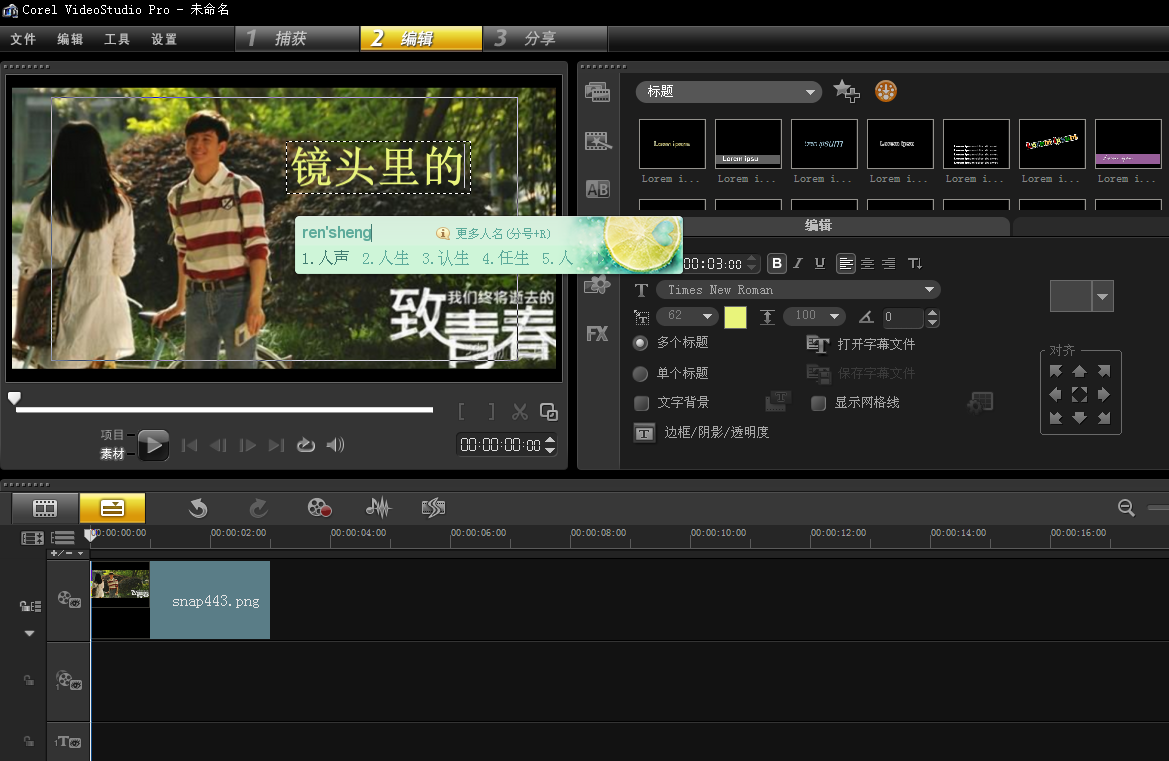
Task: Jump to the end of clip
Action: [x=277, y=445]
